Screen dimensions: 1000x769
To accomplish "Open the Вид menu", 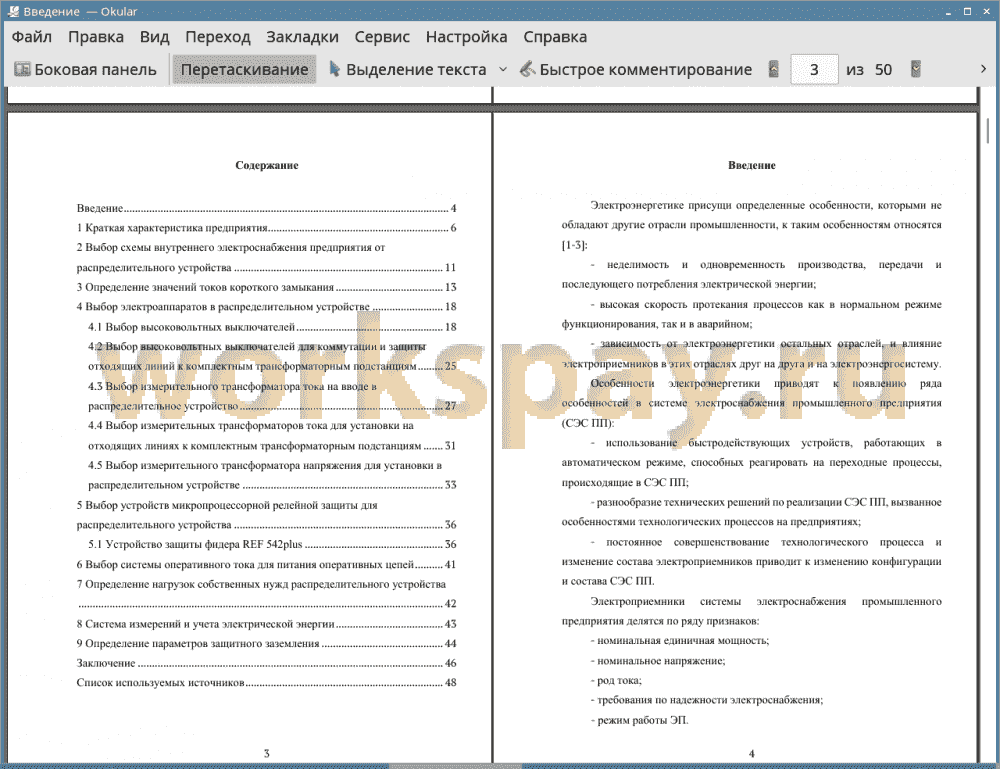I will 154,37.
